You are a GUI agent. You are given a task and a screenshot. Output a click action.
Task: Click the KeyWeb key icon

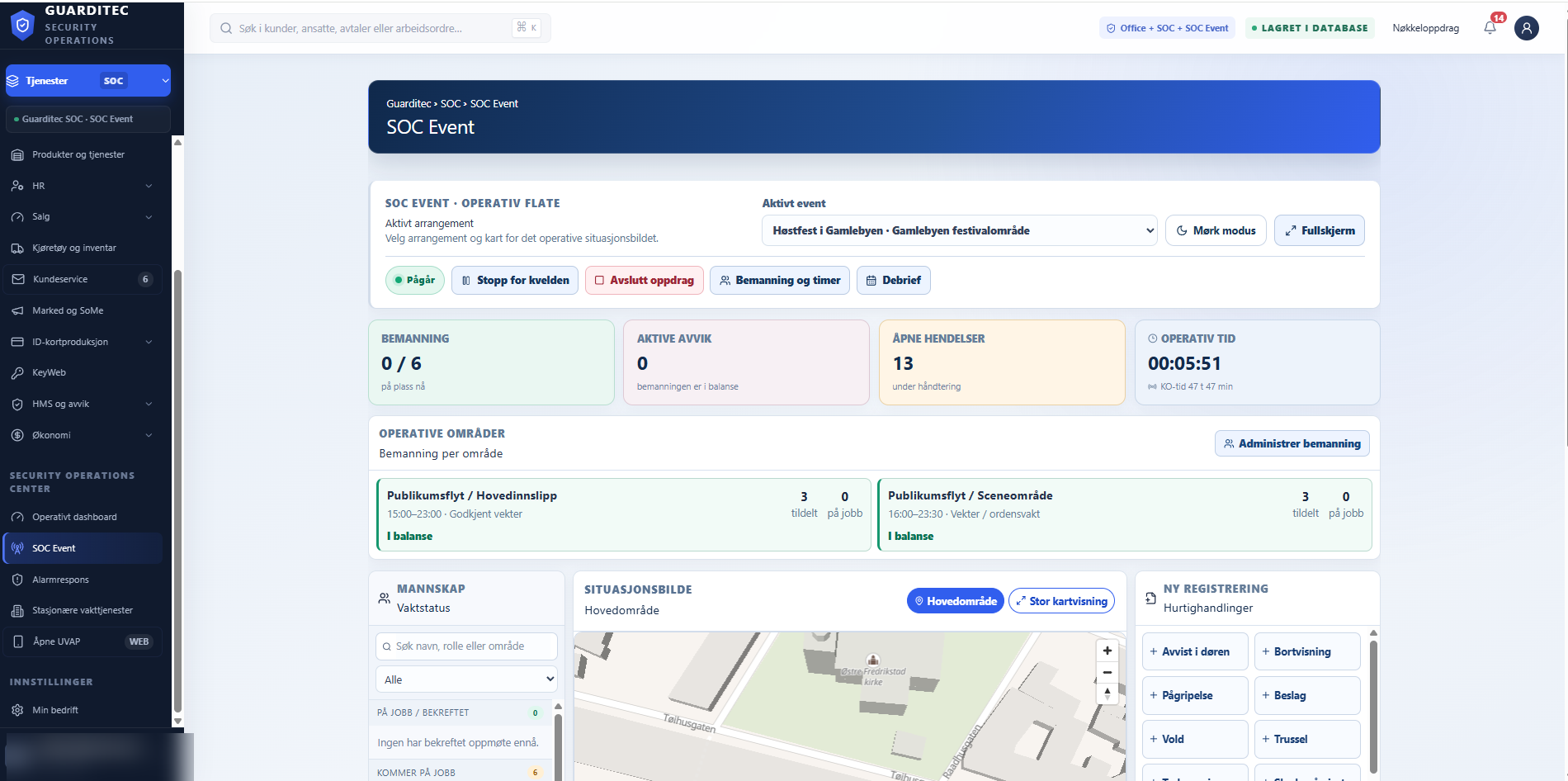[x=17, y=373]
